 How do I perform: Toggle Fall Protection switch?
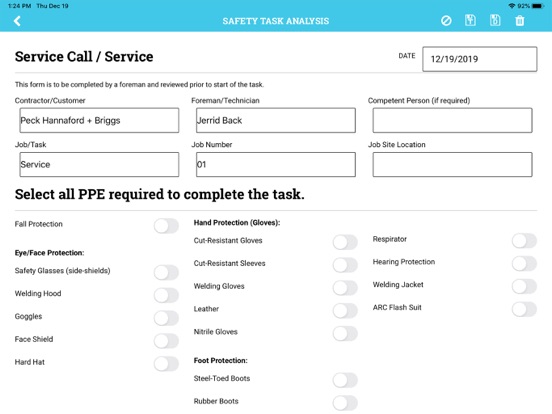pyautogui.click(x=166, y=226)
